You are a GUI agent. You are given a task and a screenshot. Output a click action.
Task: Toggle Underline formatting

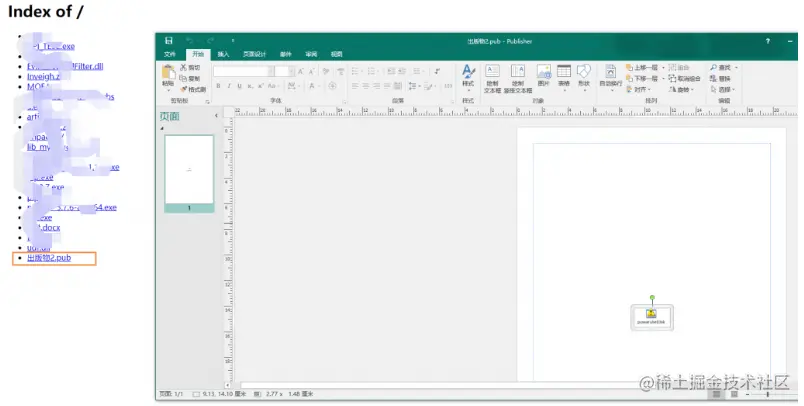click(239, 86)
